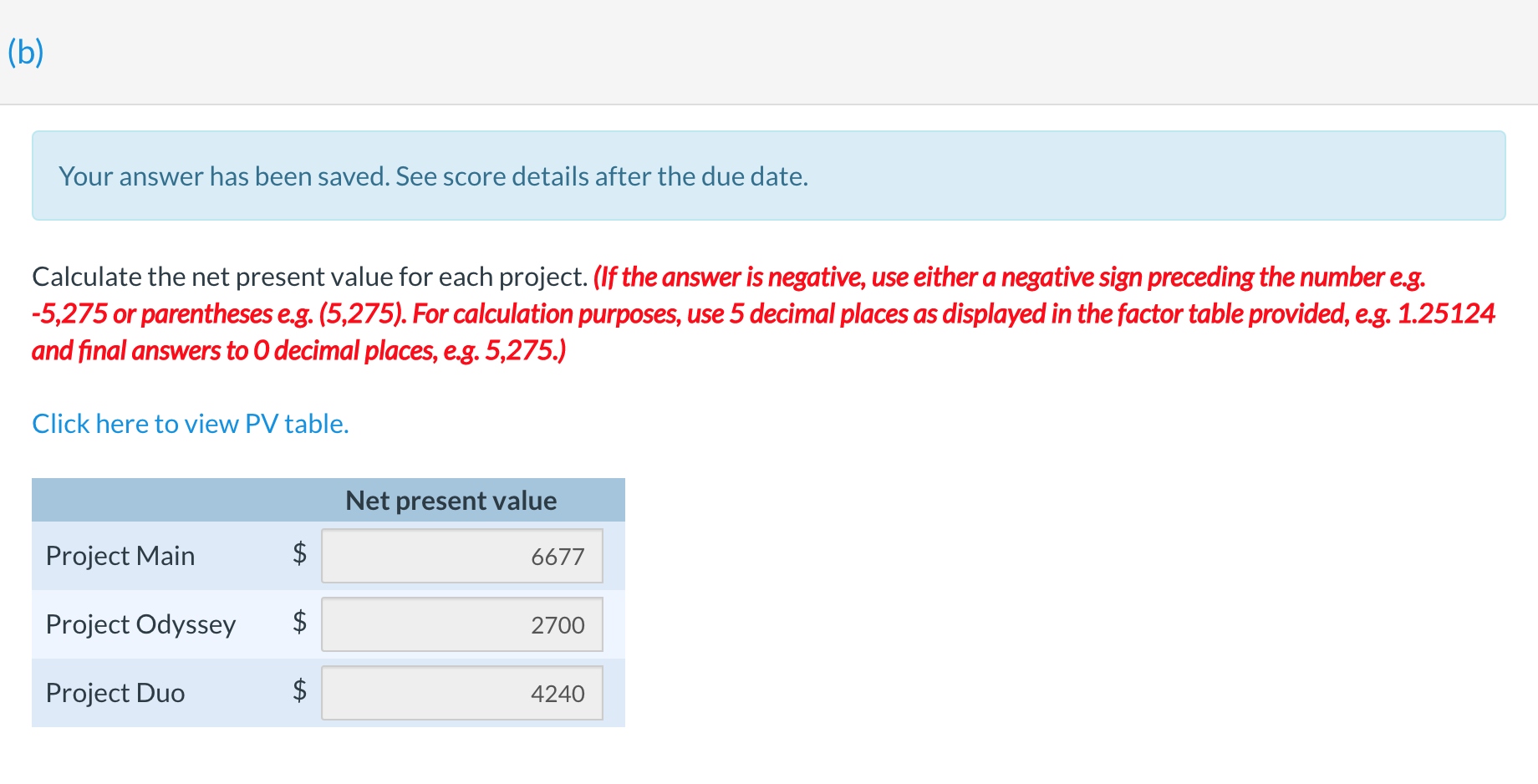The height and width of the screenshot is (784, 1538).
Task: Select the Project Main row label
Action: (x=120, y=556)
